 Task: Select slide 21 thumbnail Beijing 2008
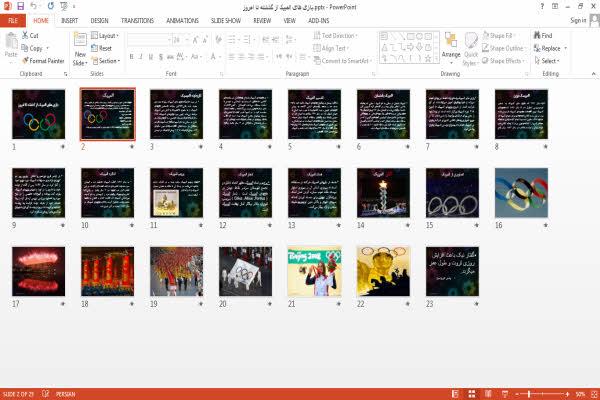314,271
